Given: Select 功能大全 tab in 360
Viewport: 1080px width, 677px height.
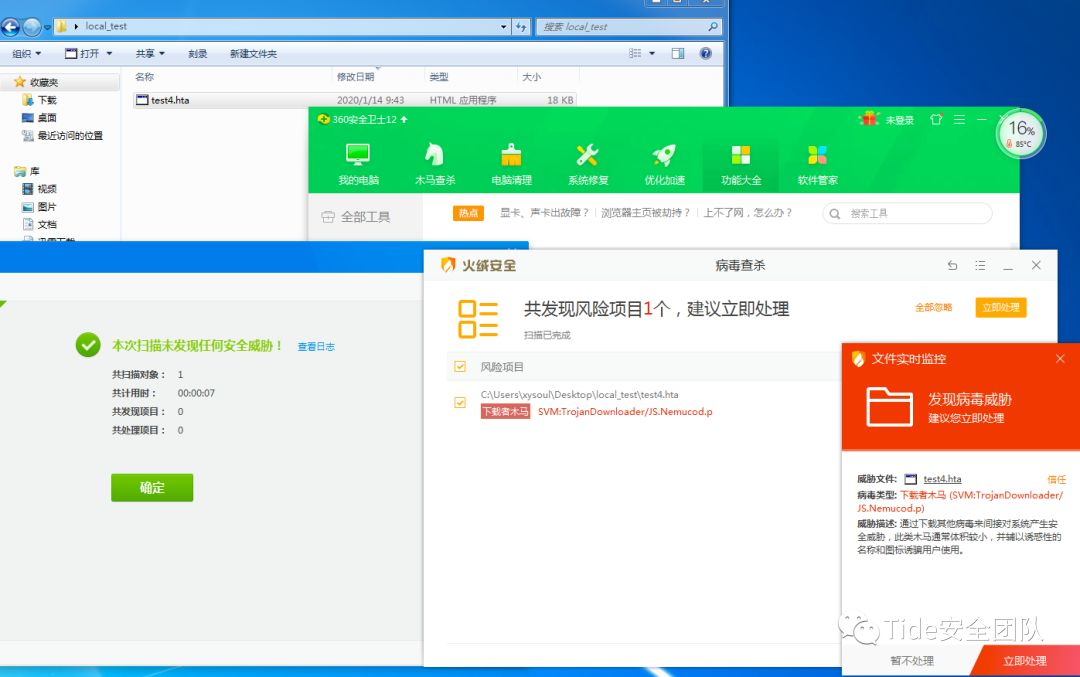Looking at the screenshot, I should click(x=741, y=165).
